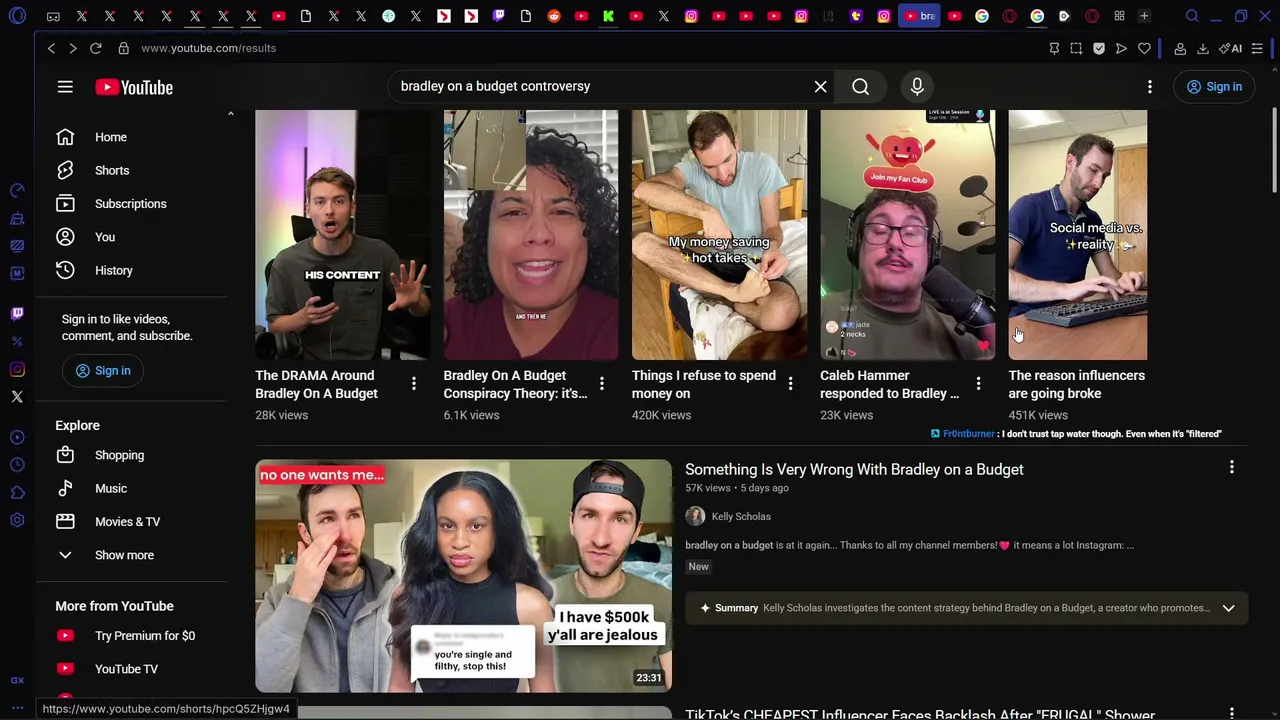Open the Opera main menu logo

[17, 17]
